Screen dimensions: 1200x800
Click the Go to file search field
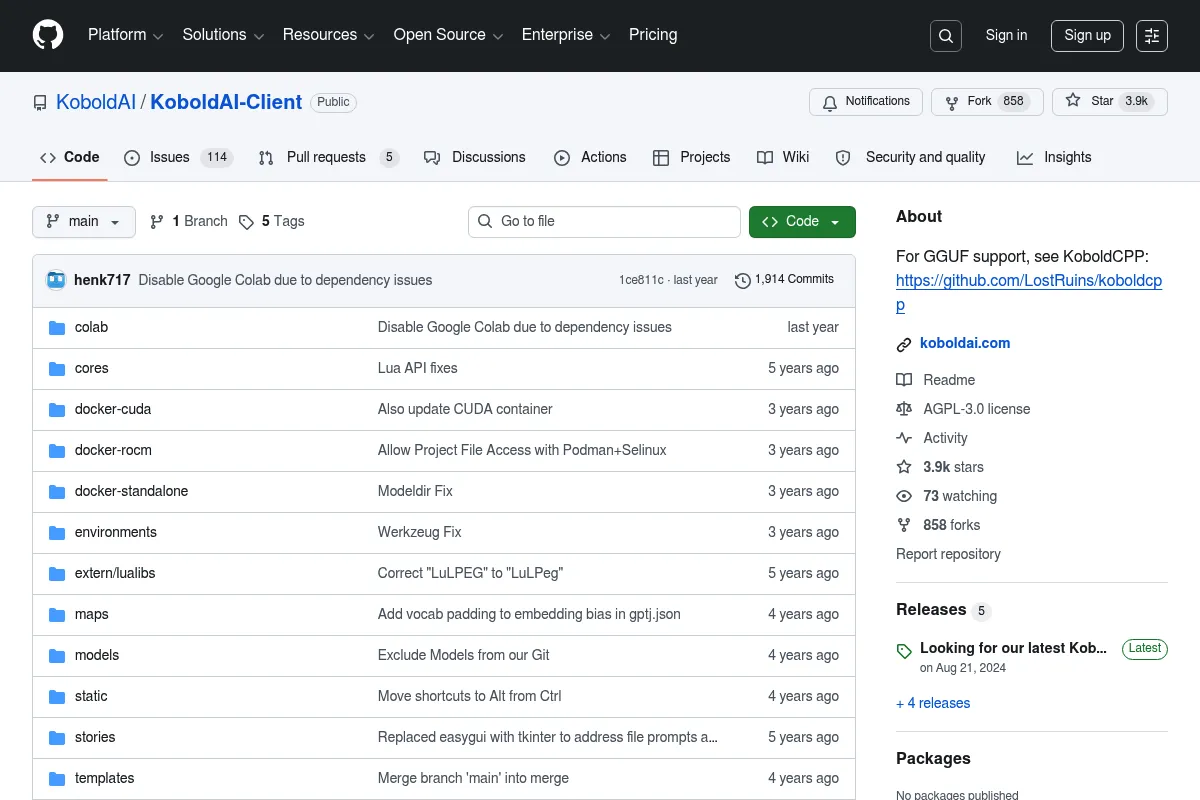[x=604, y=222]
